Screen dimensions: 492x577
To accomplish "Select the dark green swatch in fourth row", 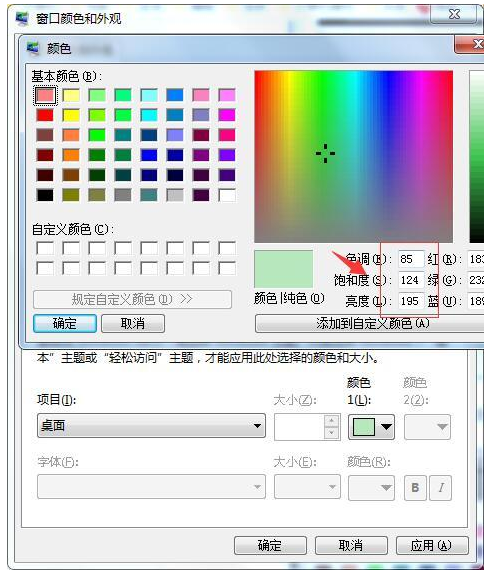I will coord(97,155).
